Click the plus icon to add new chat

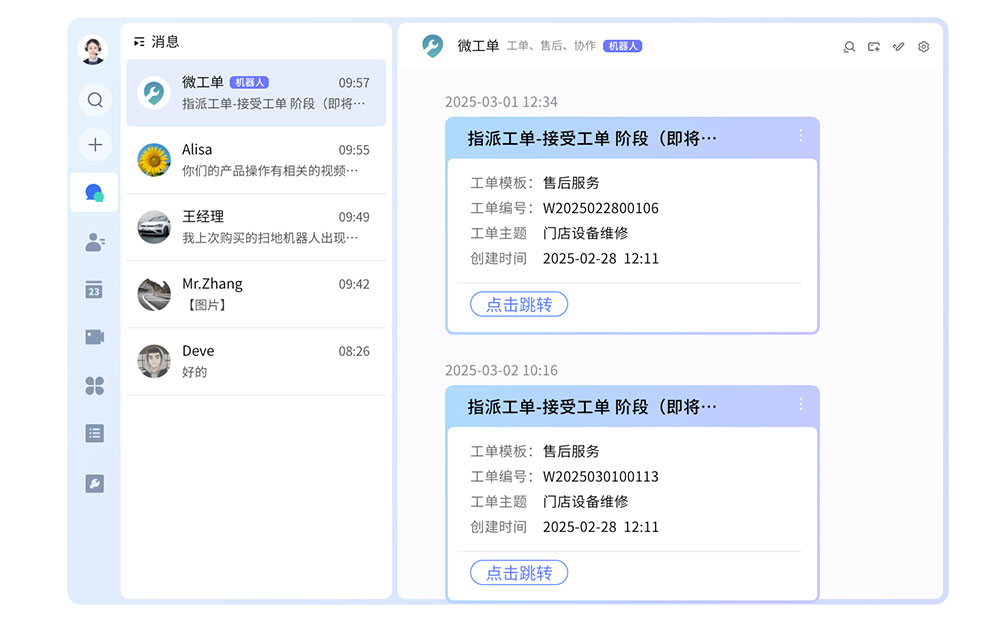[94, 144]
